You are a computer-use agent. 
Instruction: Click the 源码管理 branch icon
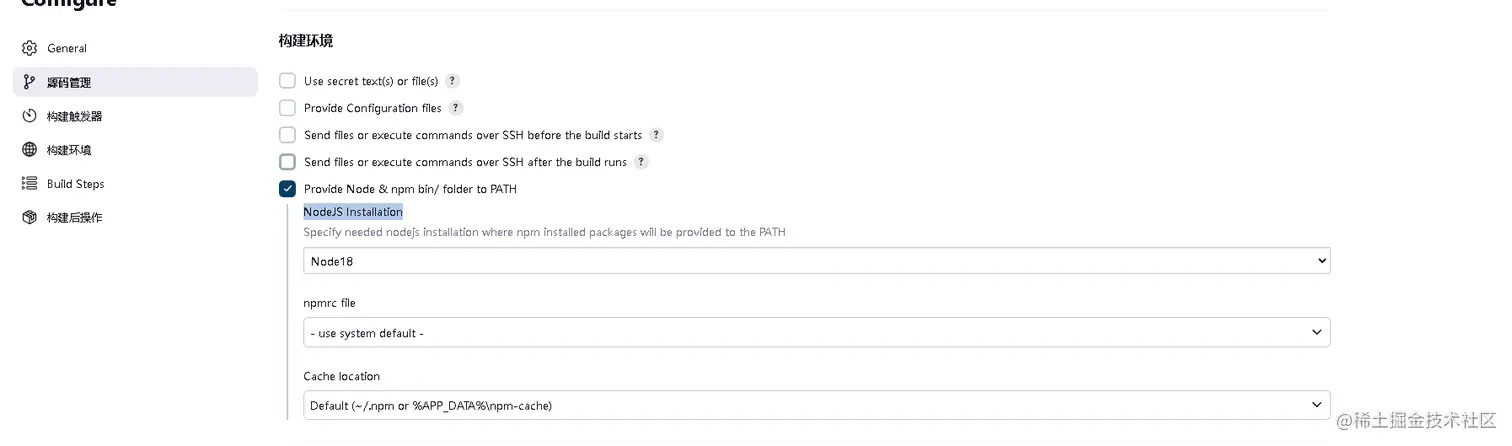[29, 82]
